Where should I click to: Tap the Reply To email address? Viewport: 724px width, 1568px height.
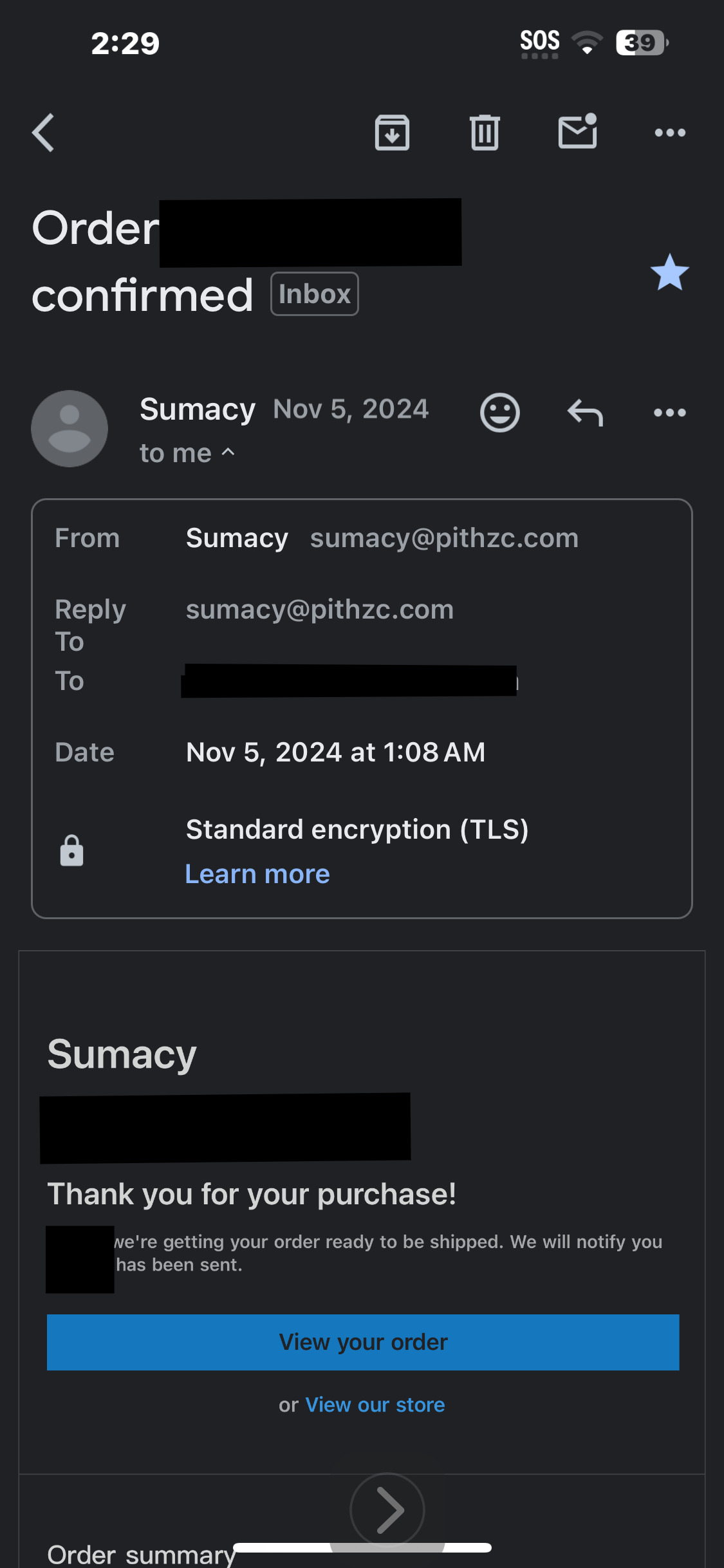(320, 610)
